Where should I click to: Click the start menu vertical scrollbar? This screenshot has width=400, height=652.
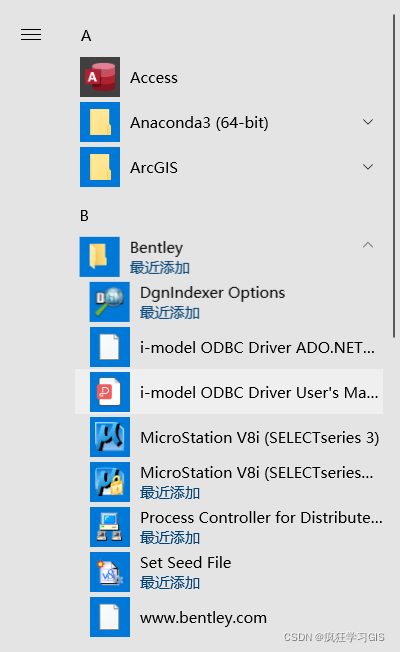[x=394, y=176]
